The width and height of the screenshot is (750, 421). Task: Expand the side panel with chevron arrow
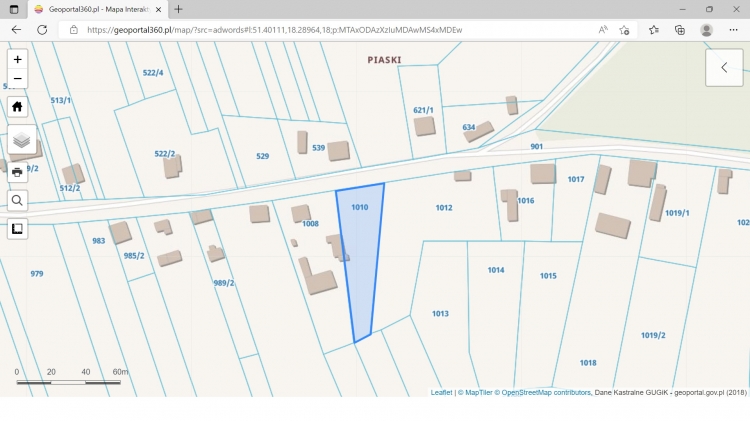click(x=723, y=68)
